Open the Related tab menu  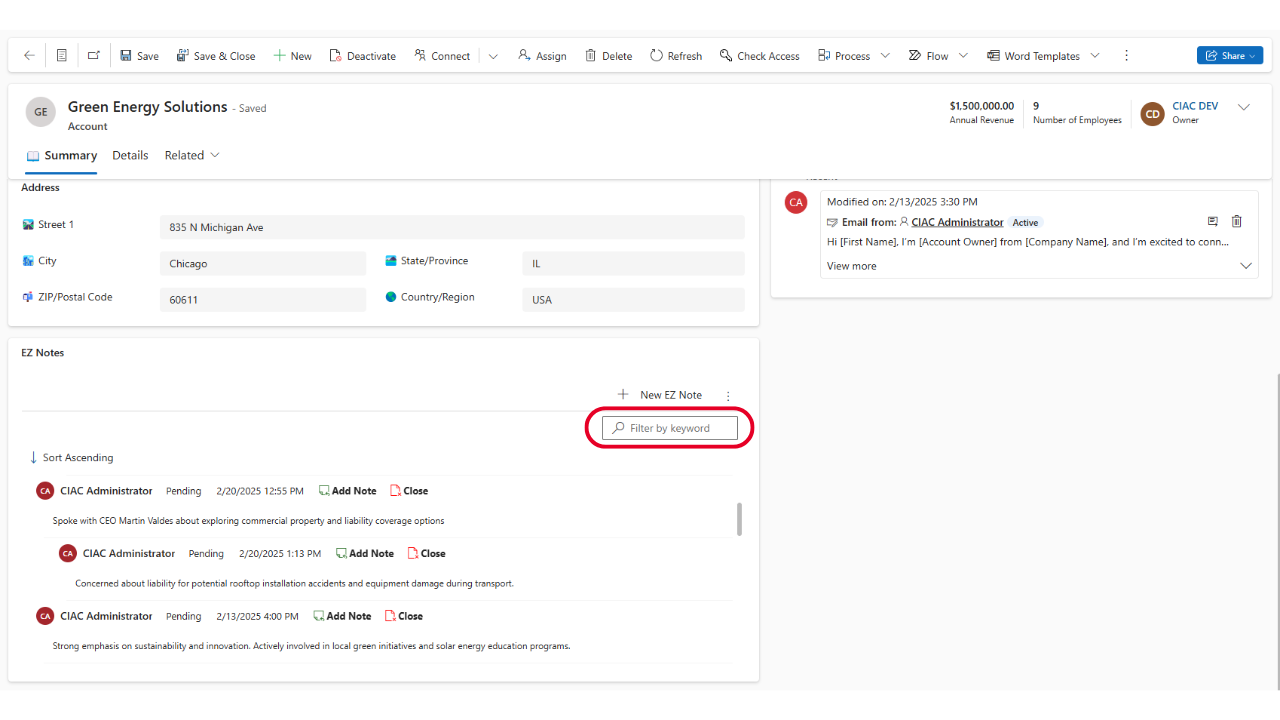192,155
